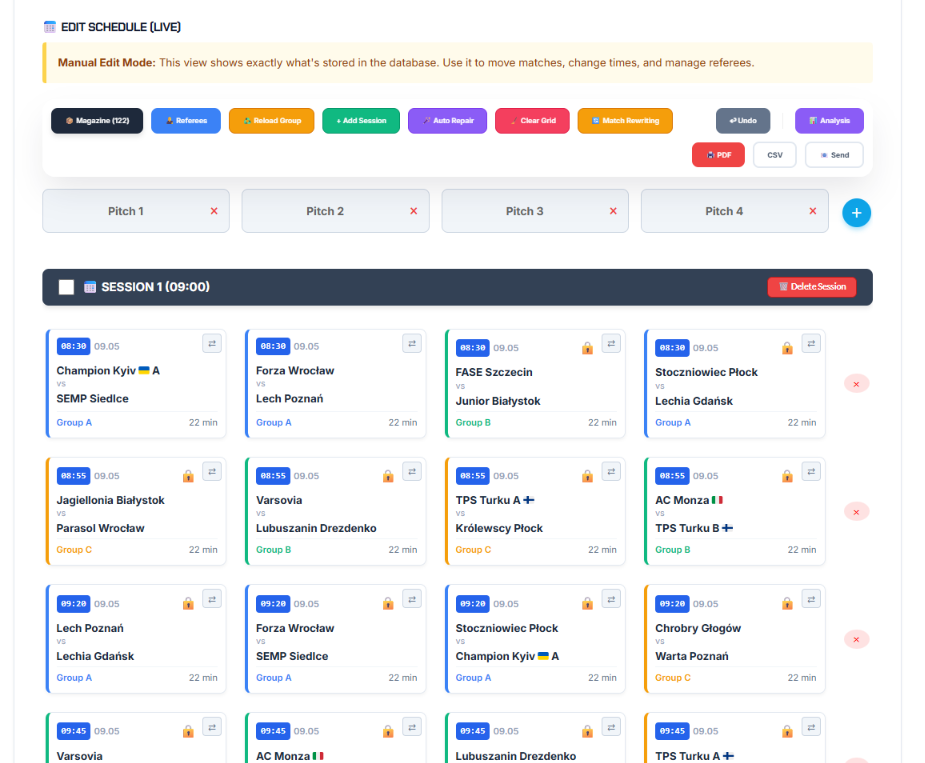
Task: Tick the Session 1 header checkbox
Action: coord(67,287)
